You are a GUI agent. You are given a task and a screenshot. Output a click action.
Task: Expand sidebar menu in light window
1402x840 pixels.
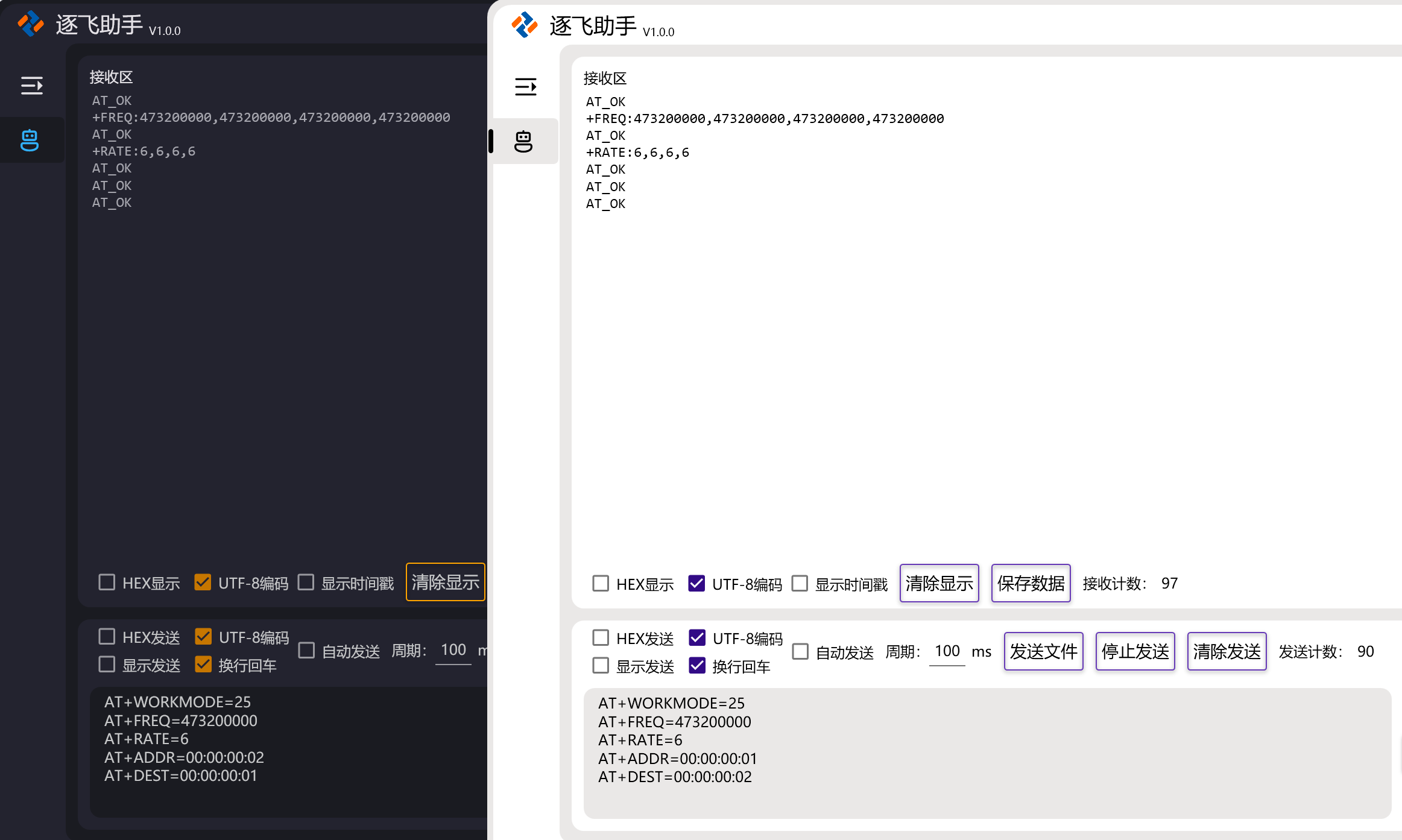[525, 87]
